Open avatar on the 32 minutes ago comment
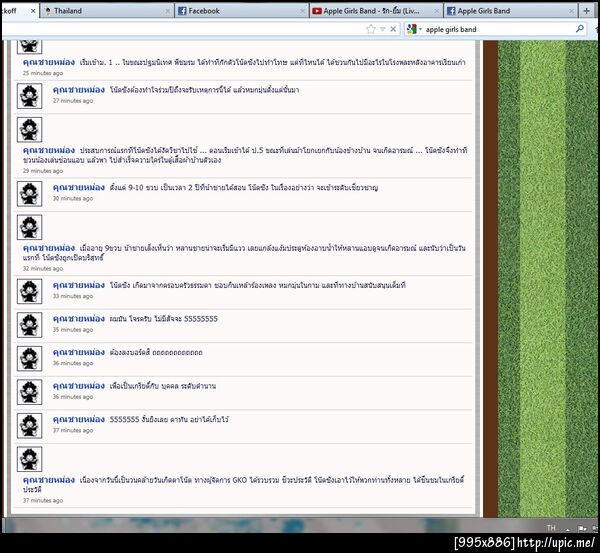This screenshot has width=600, height=553. point(29,227)
